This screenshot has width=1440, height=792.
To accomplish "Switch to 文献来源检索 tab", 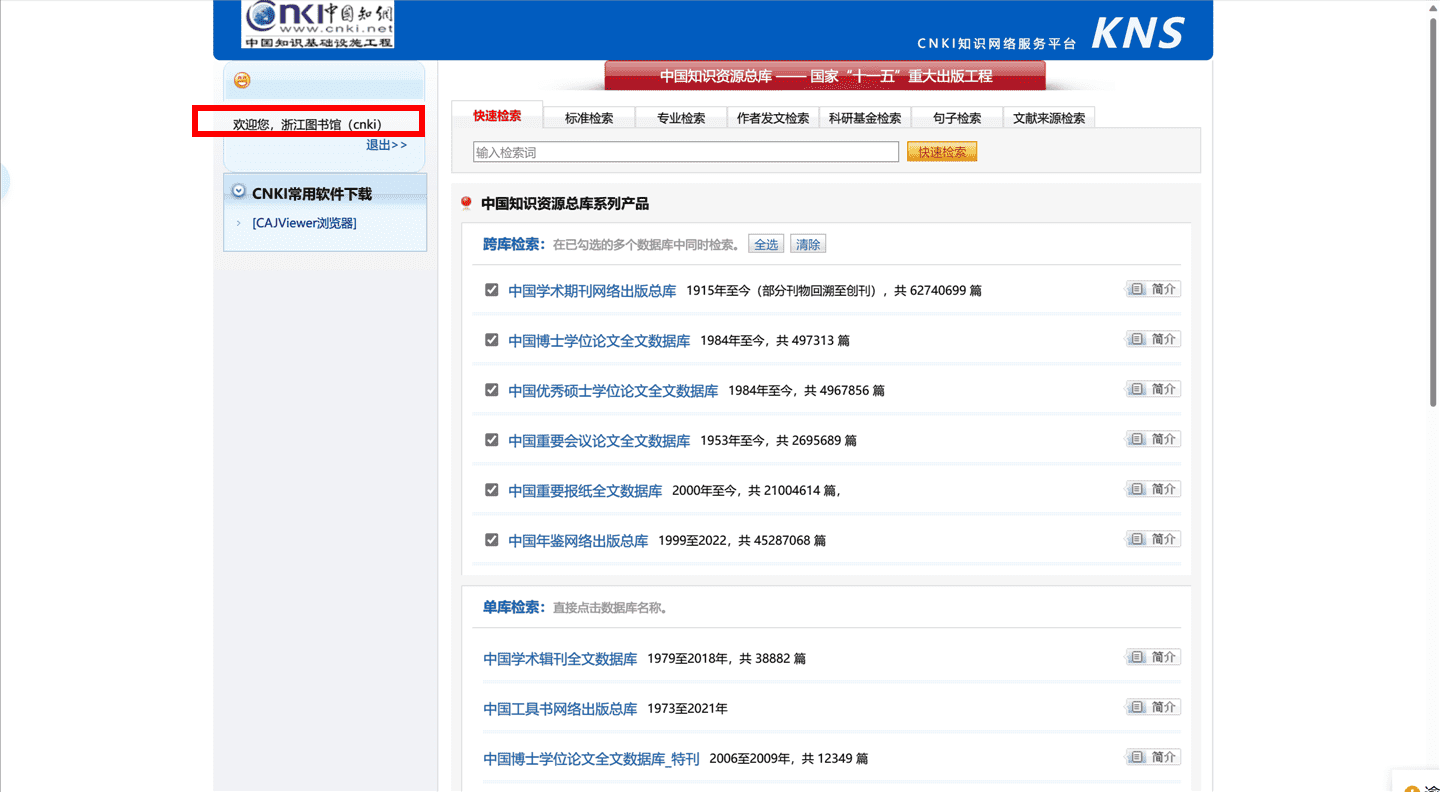I will click(x=1049, y=118).
